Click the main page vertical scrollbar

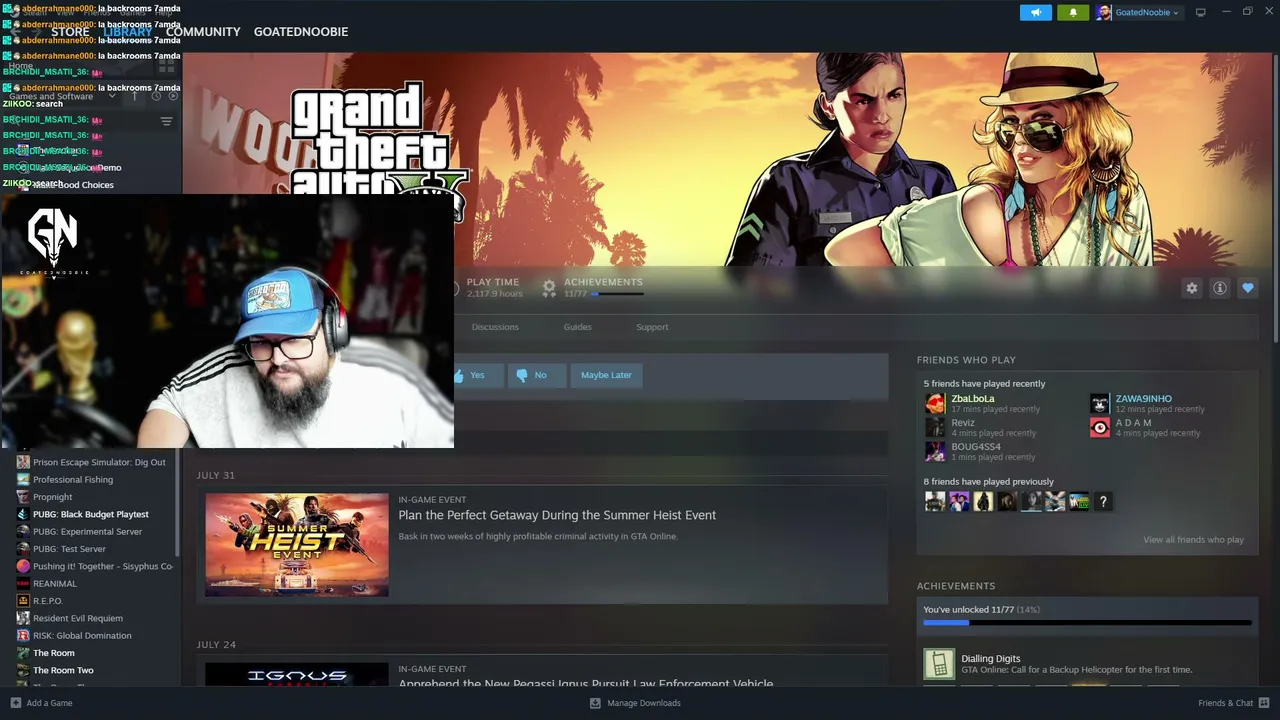tap(1276, 200)
